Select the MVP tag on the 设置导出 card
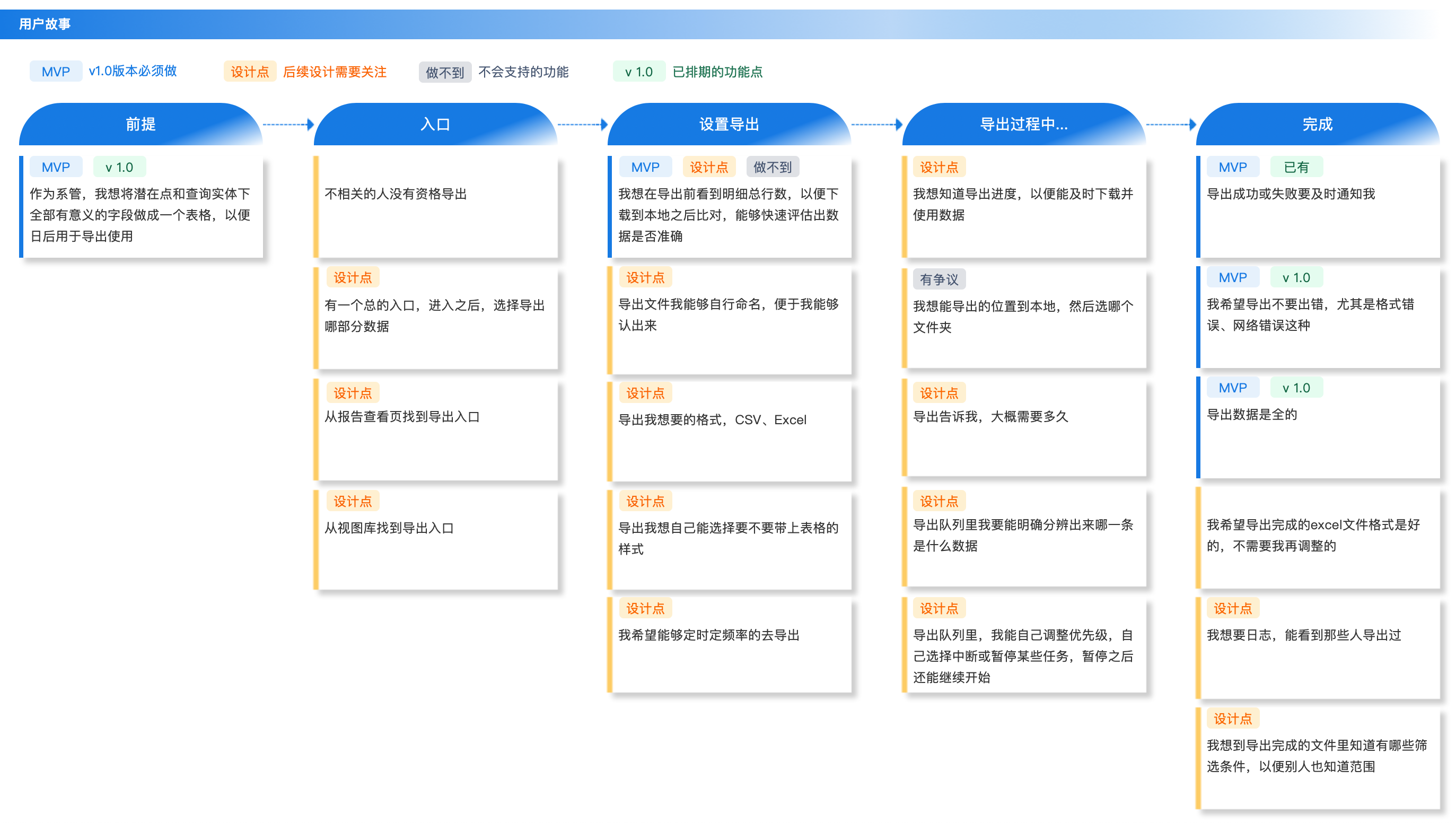1456x823 pixels. point(646,166)
